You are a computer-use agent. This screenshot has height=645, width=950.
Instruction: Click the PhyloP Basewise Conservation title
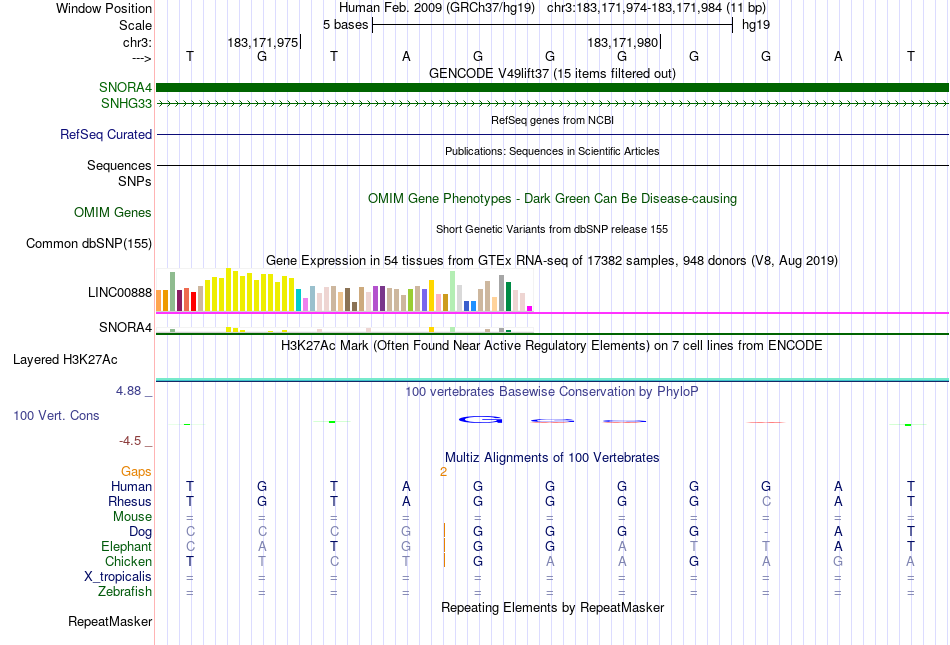point(552,392)
